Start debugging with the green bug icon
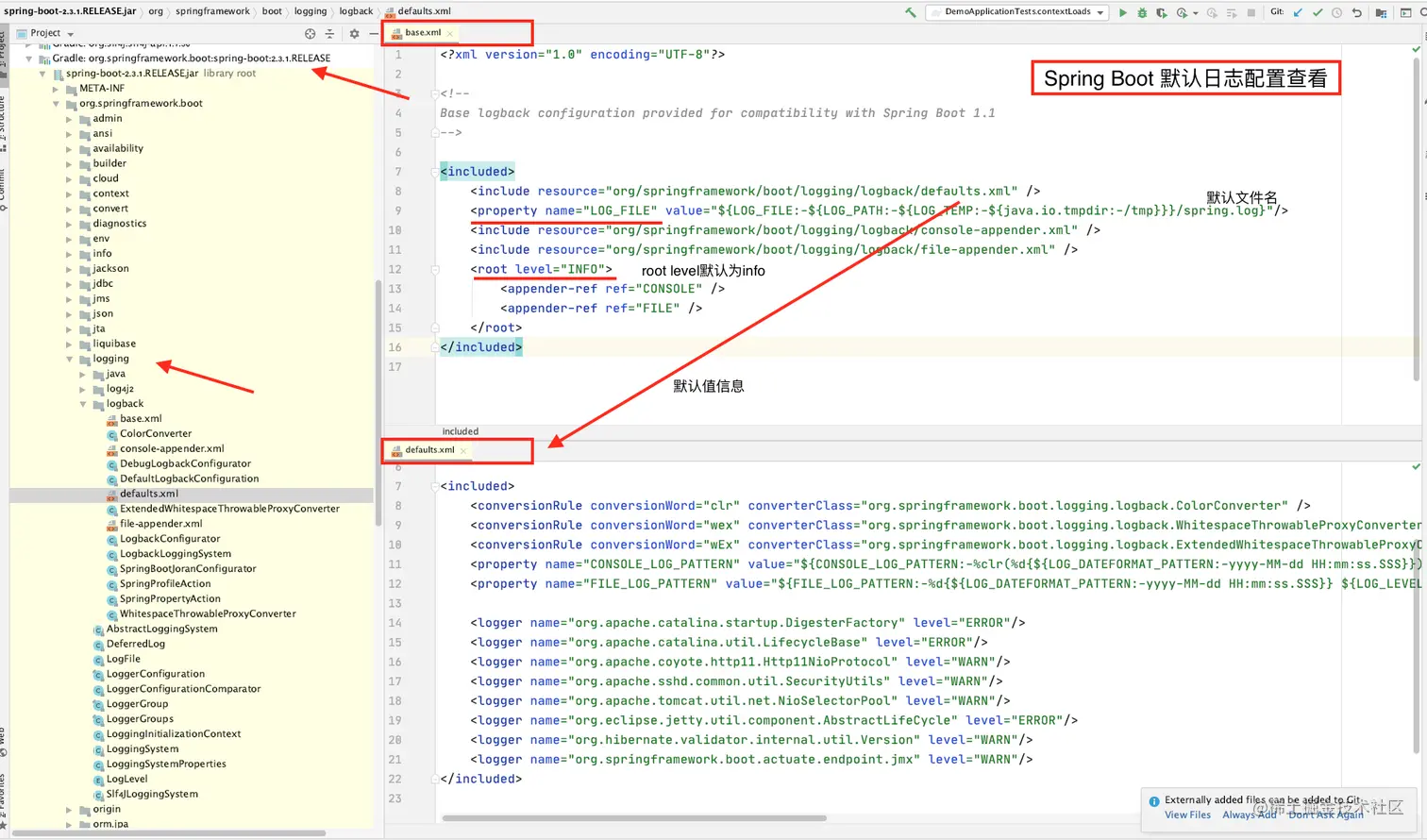Image resolution: width=1427 pixels, height=840 pixels. click(1142, 12)
